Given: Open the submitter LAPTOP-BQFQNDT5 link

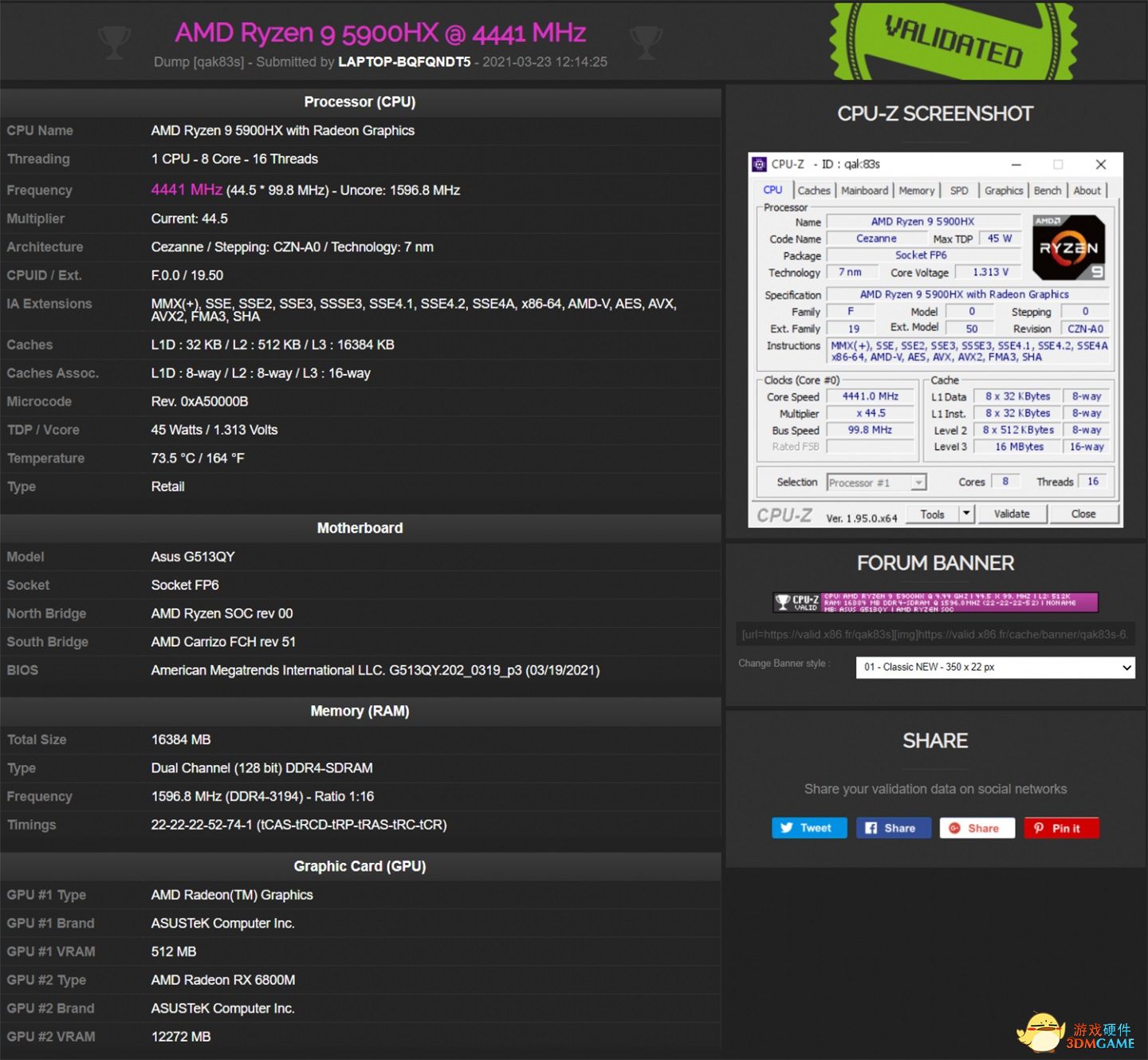Looking at the screenshot, I should (404, 61).
